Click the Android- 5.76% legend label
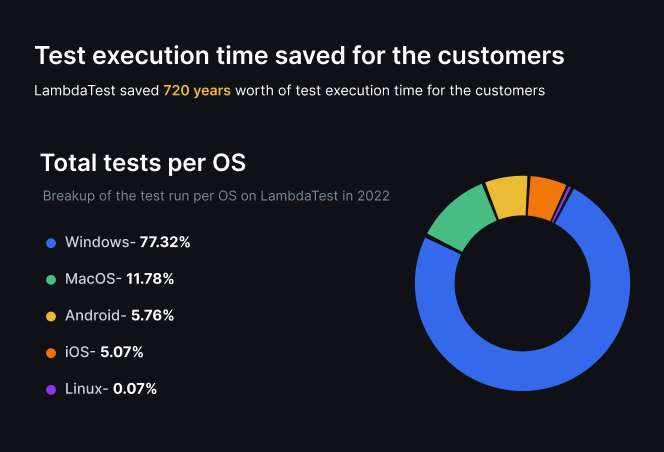Screen dimensions: 664x452 [x=119, y=316]
